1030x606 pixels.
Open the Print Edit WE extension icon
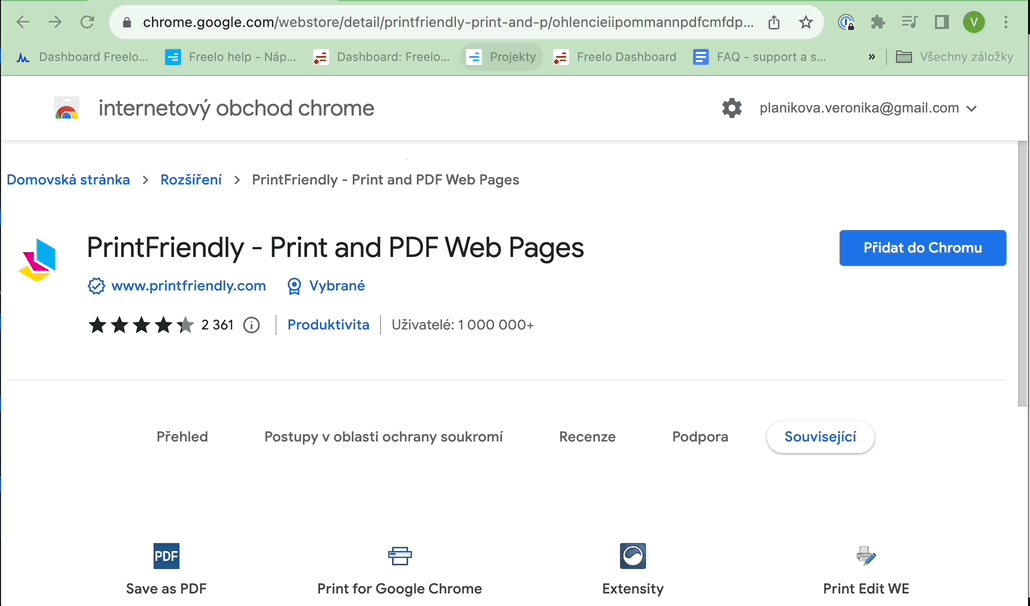[866, 556]
